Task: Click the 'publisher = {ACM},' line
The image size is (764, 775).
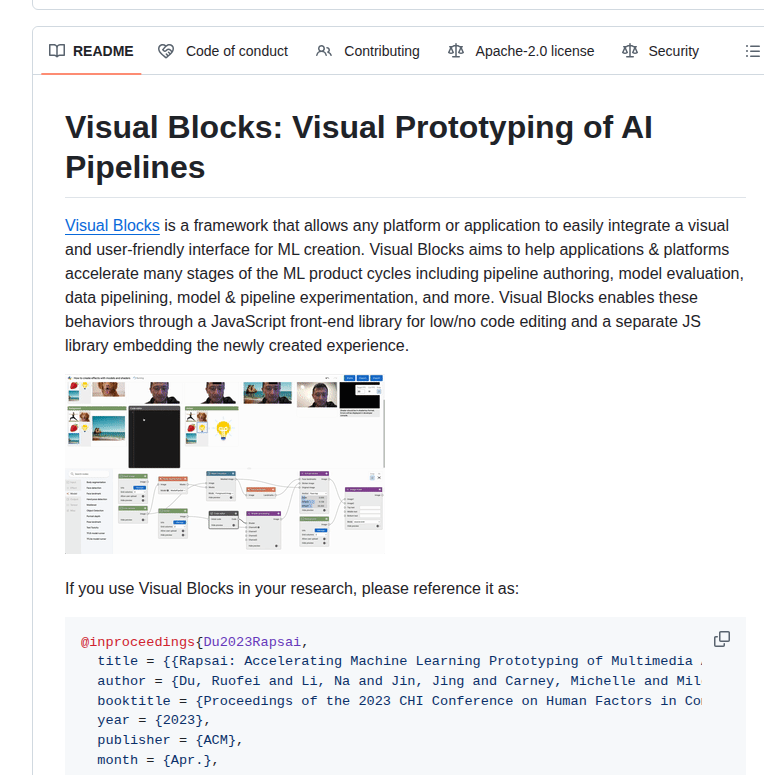Action: pos(170,740)
